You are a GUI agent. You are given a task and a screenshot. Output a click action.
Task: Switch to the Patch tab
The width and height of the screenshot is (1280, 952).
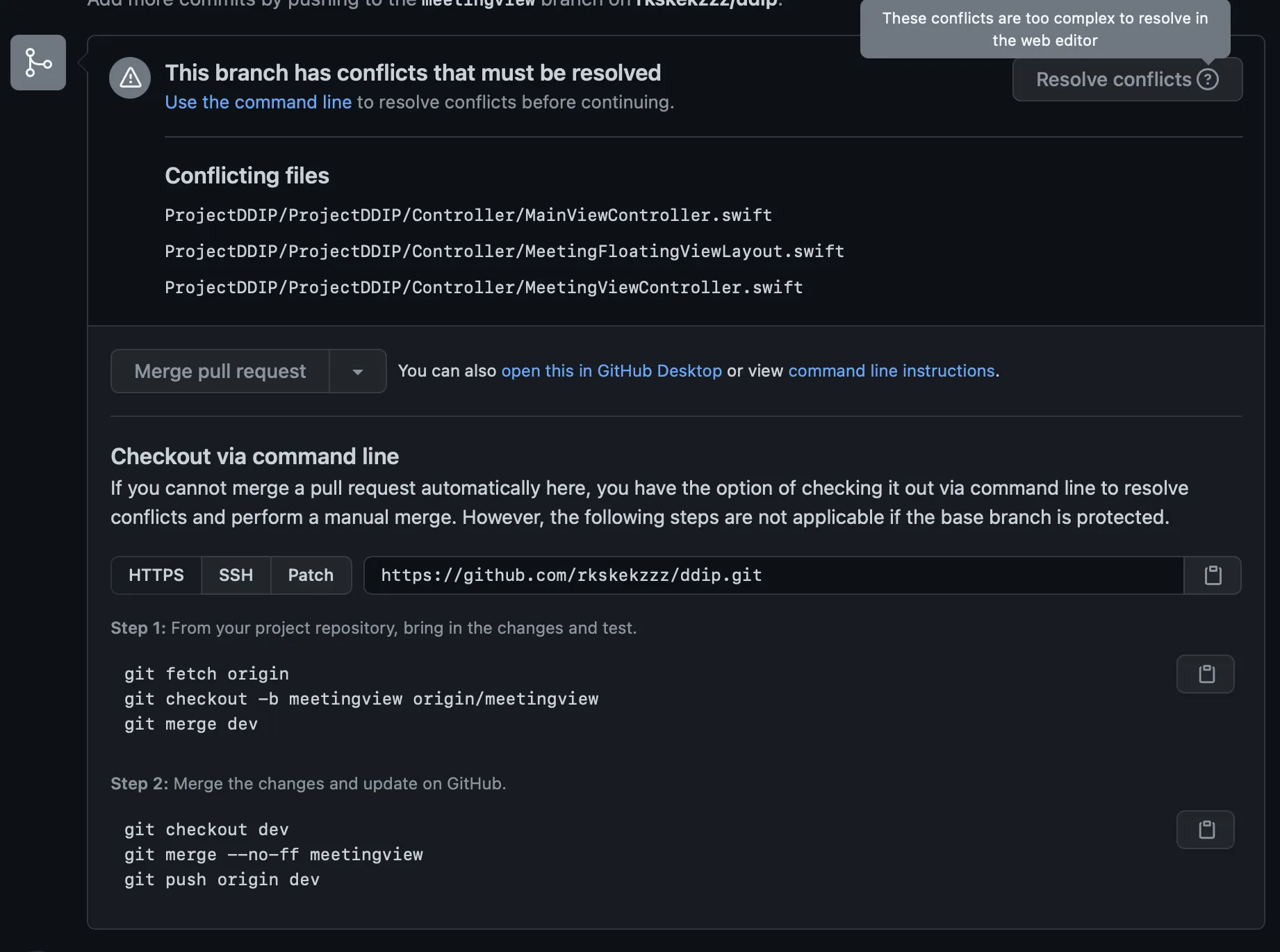click(311, 575)
